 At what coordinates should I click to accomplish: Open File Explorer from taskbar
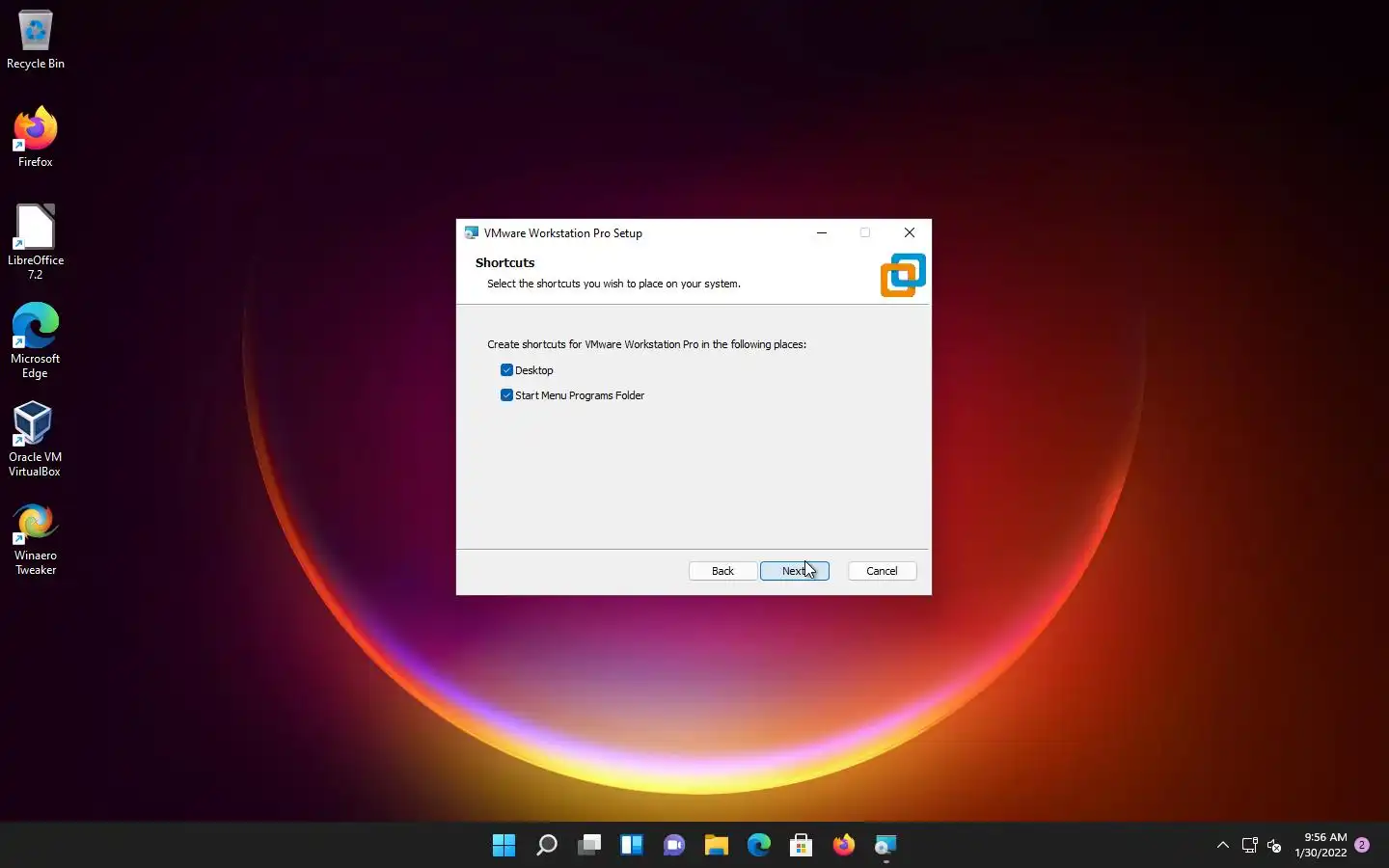tap(717, 846)
